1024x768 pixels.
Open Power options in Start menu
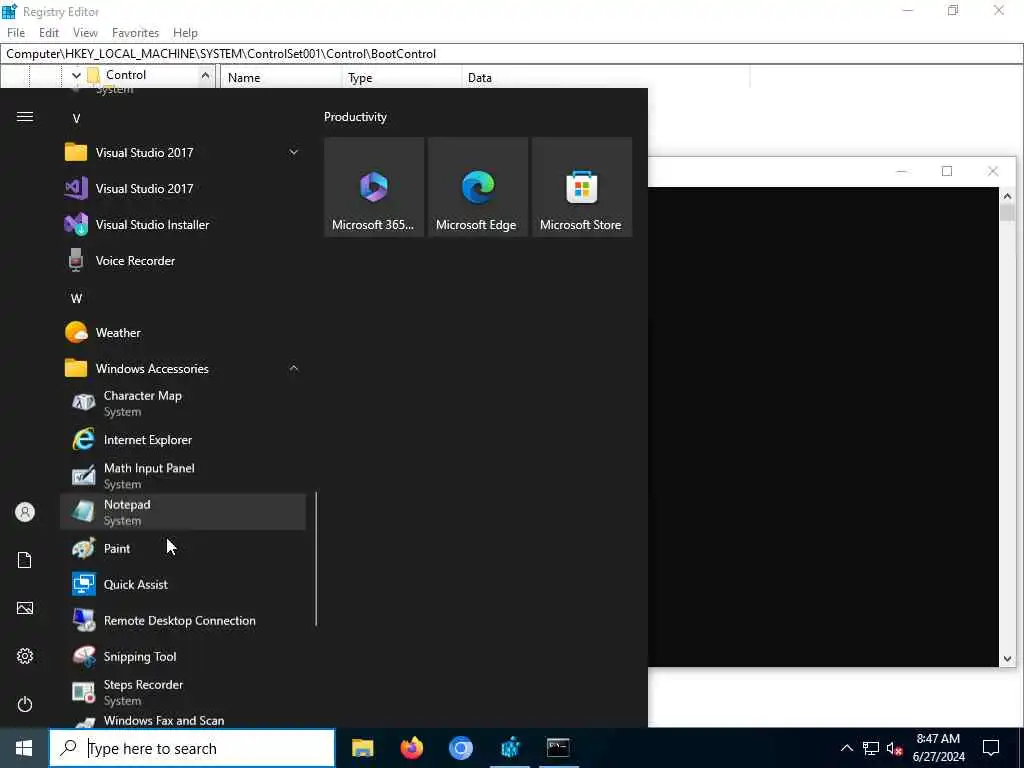click(25, 704)
